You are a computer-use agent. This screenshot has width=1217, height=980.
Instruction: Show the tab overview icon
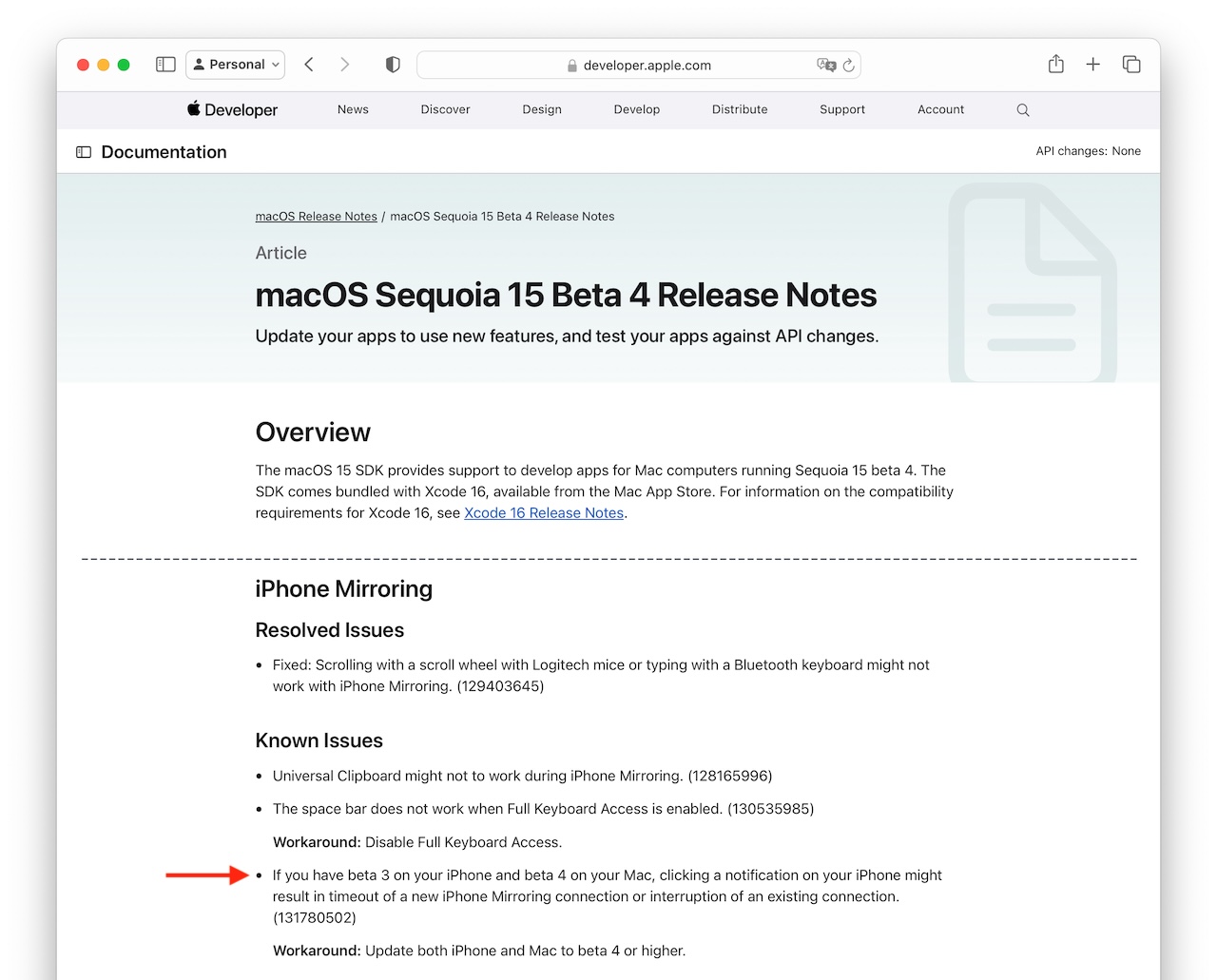pos(1131,65)
